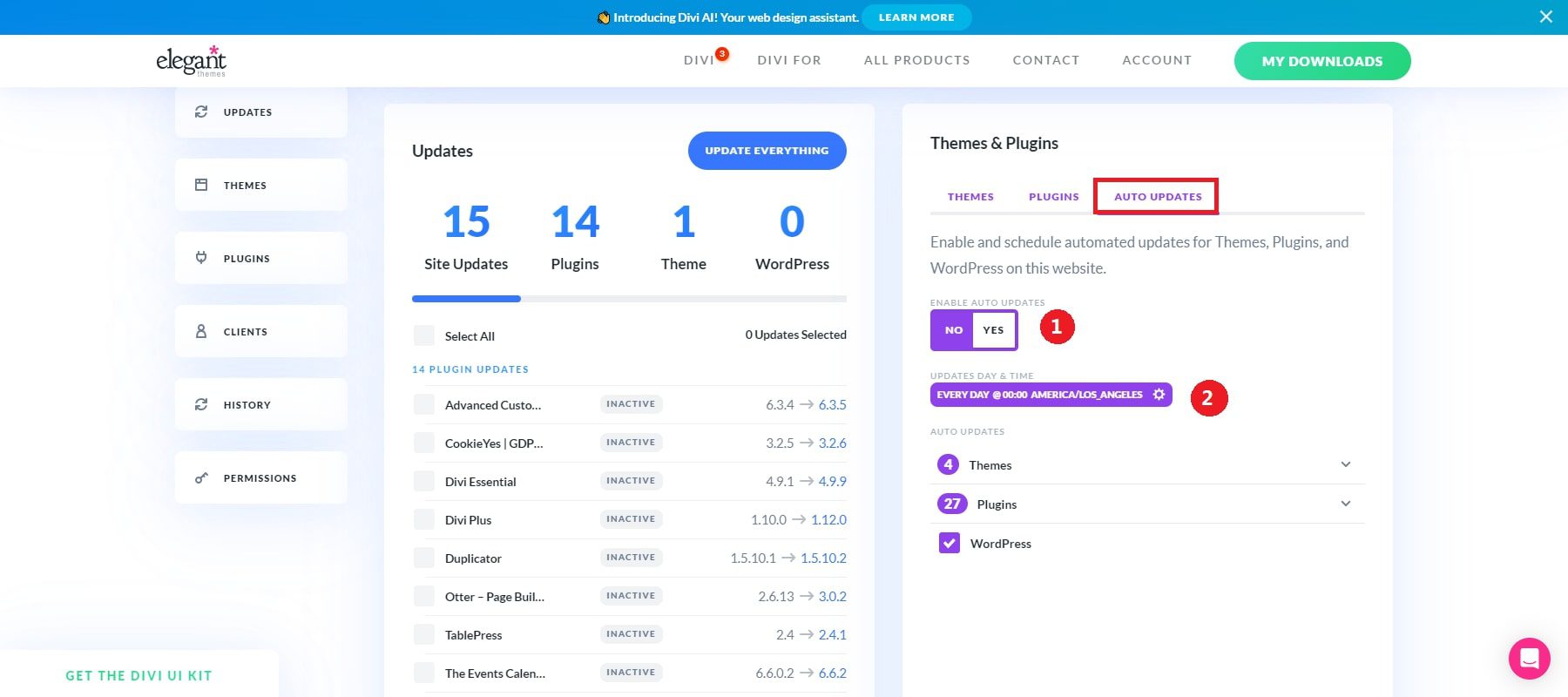Check the Divi Essential update checkbox
Screen dimensions: 1568x697
(x=424, y=481)
